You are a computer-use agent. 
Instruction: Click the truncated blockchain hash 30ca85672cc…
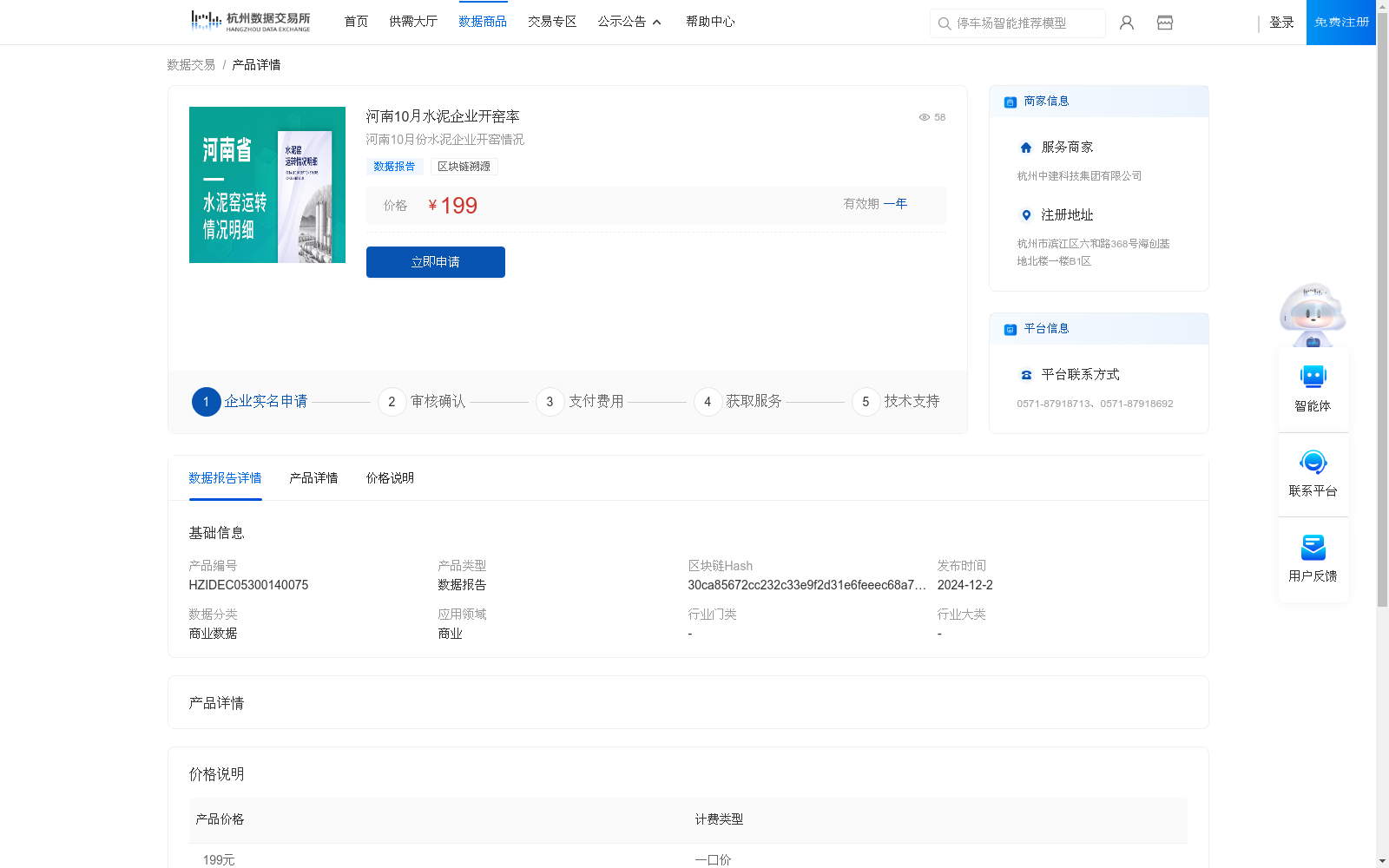click(806, 585)
